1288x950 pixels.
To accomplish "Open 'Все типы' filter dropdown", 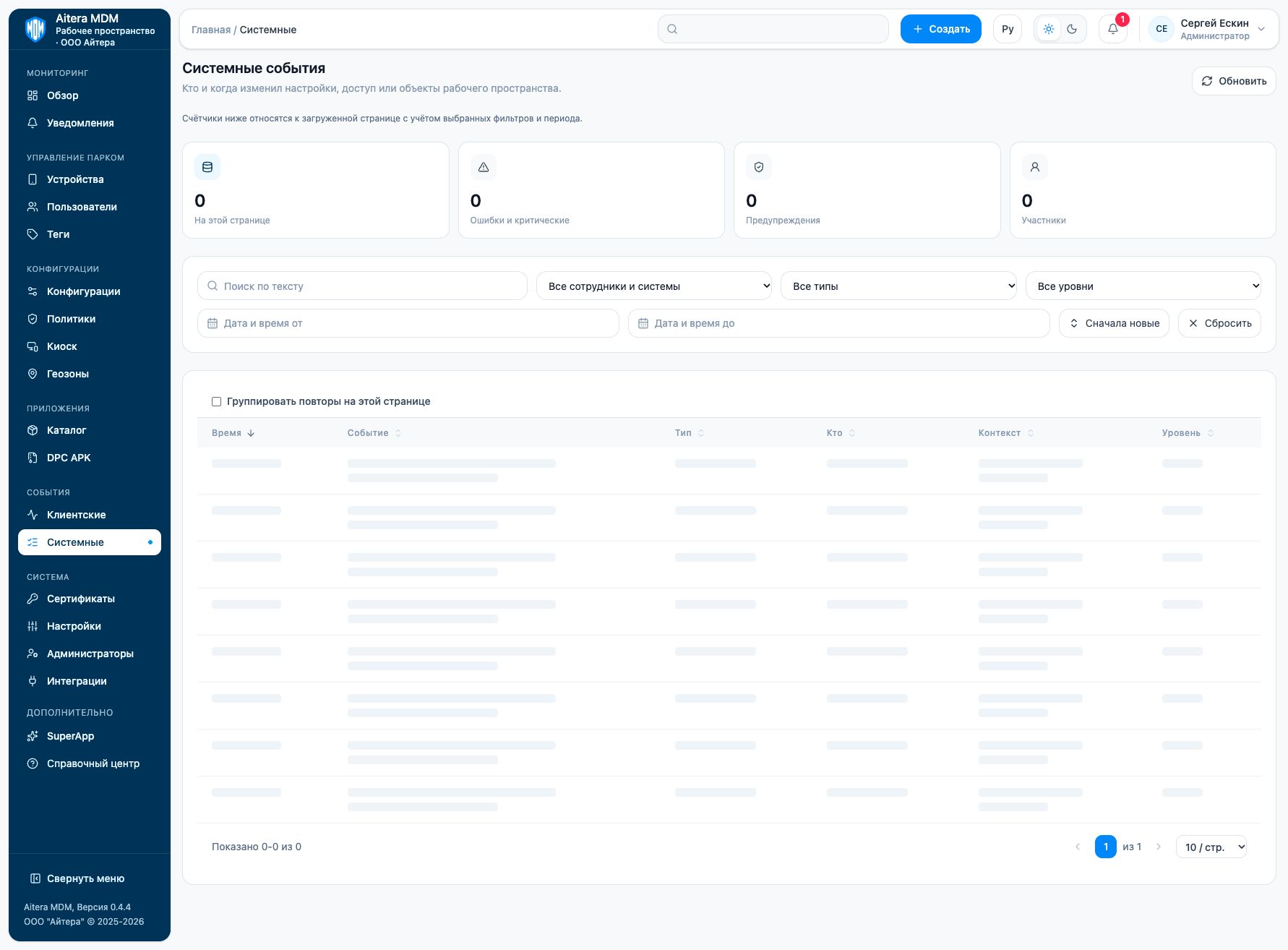I will 898,286.
